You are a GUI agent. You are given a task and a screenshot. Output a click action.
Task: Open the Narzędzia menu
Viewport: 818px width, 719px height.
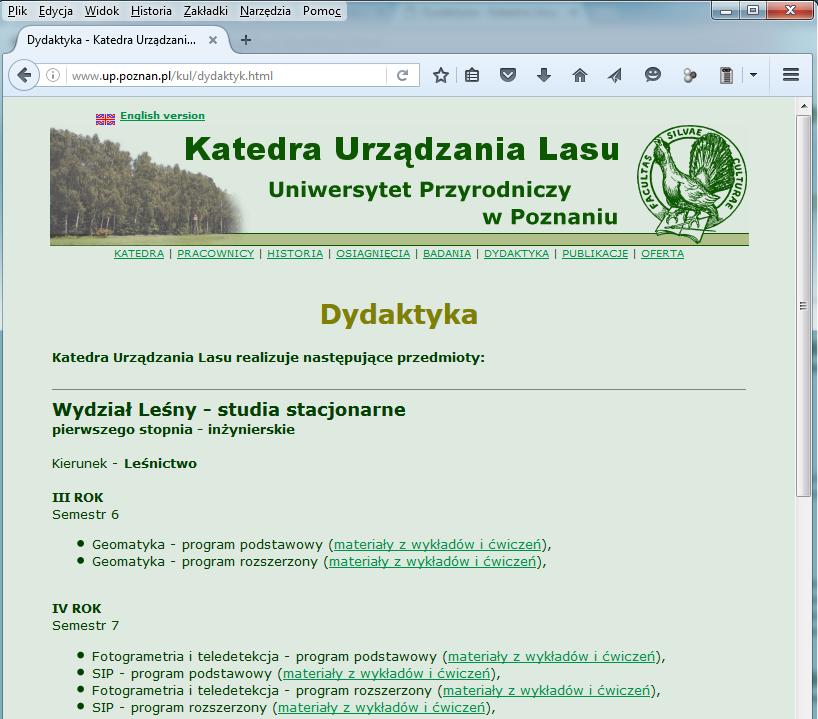(x=265, y=11)
